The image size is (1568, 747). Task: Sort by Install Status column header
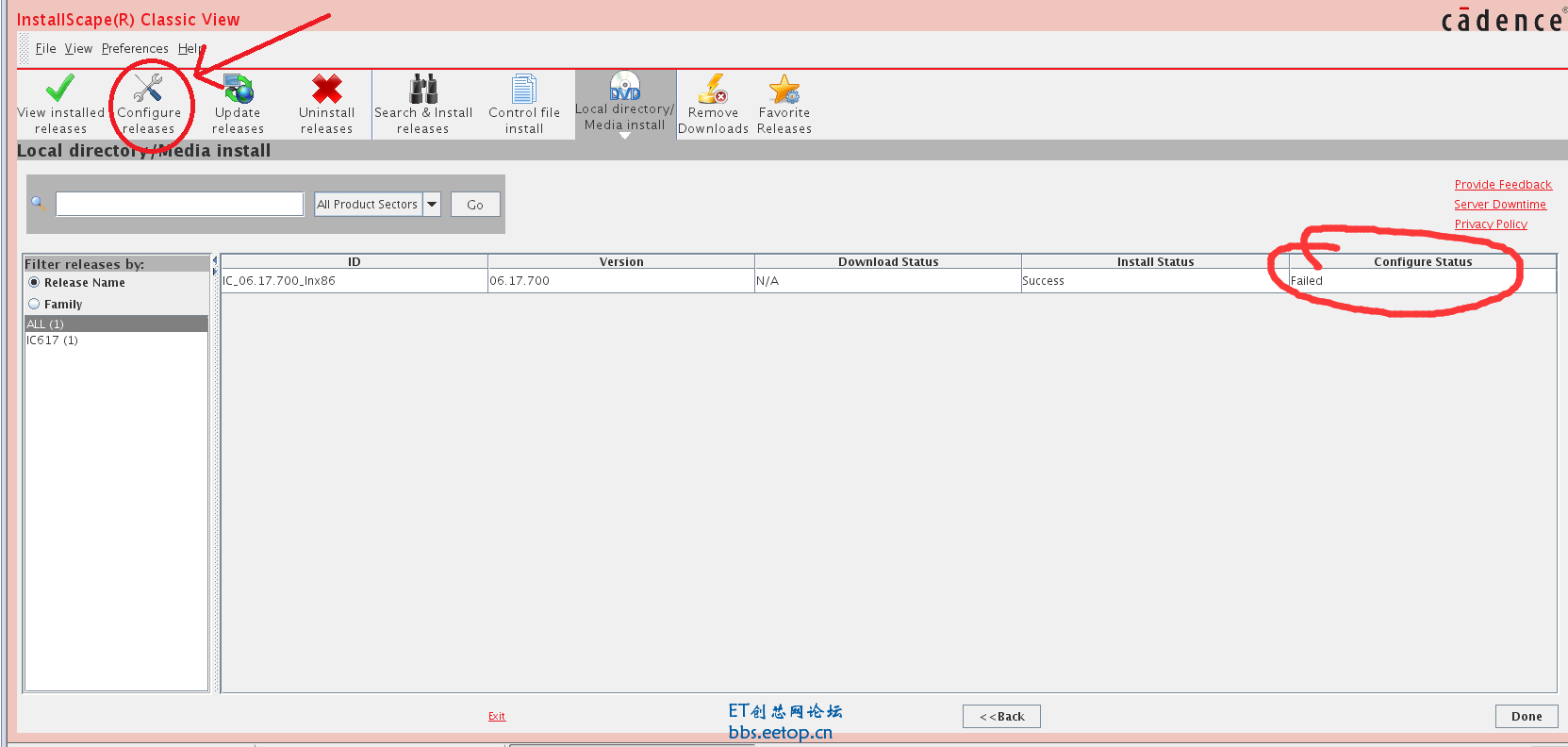1155,261
